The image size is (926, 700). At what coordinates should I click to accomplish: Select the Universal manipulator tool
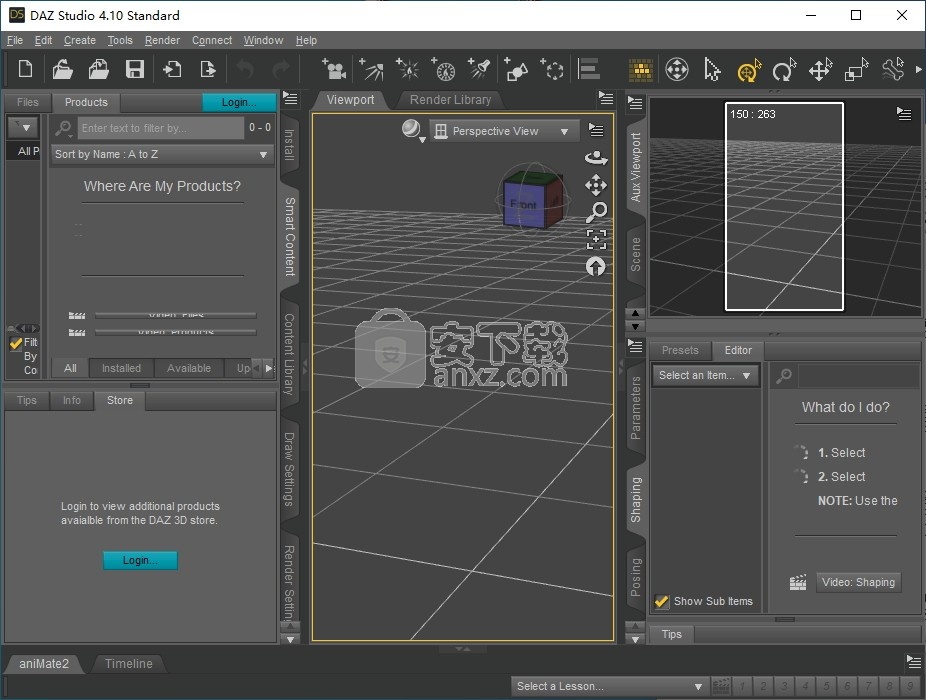point(748,70)
